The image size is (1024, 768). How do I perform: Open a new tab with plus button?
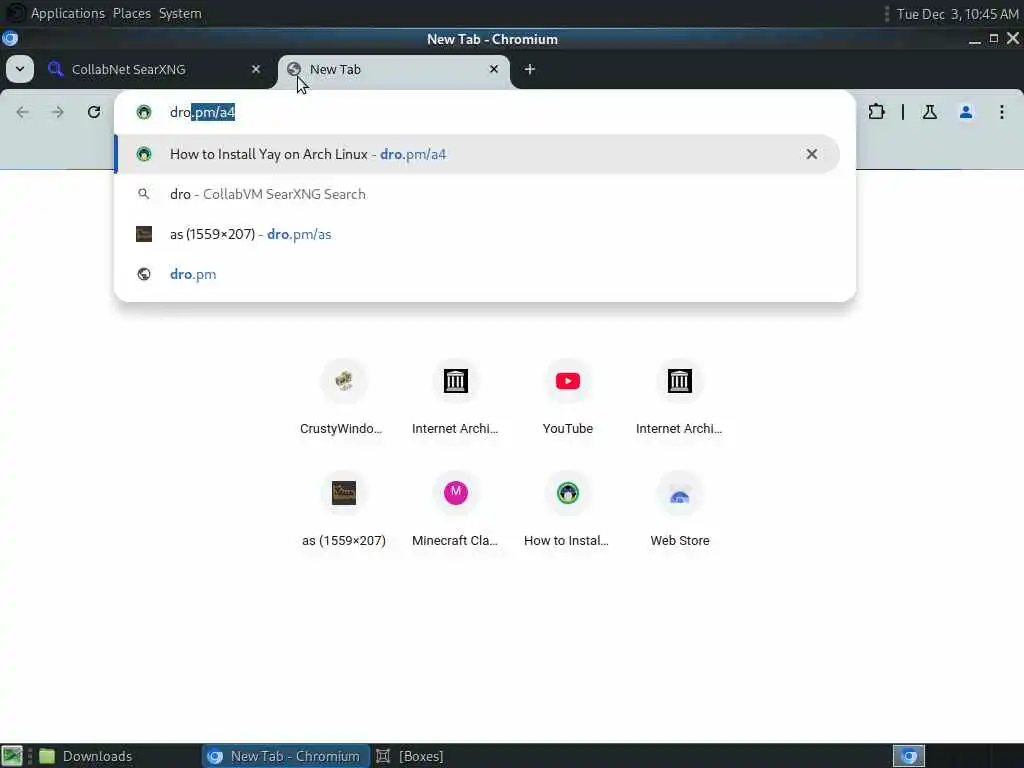click(x=530, y=69)
